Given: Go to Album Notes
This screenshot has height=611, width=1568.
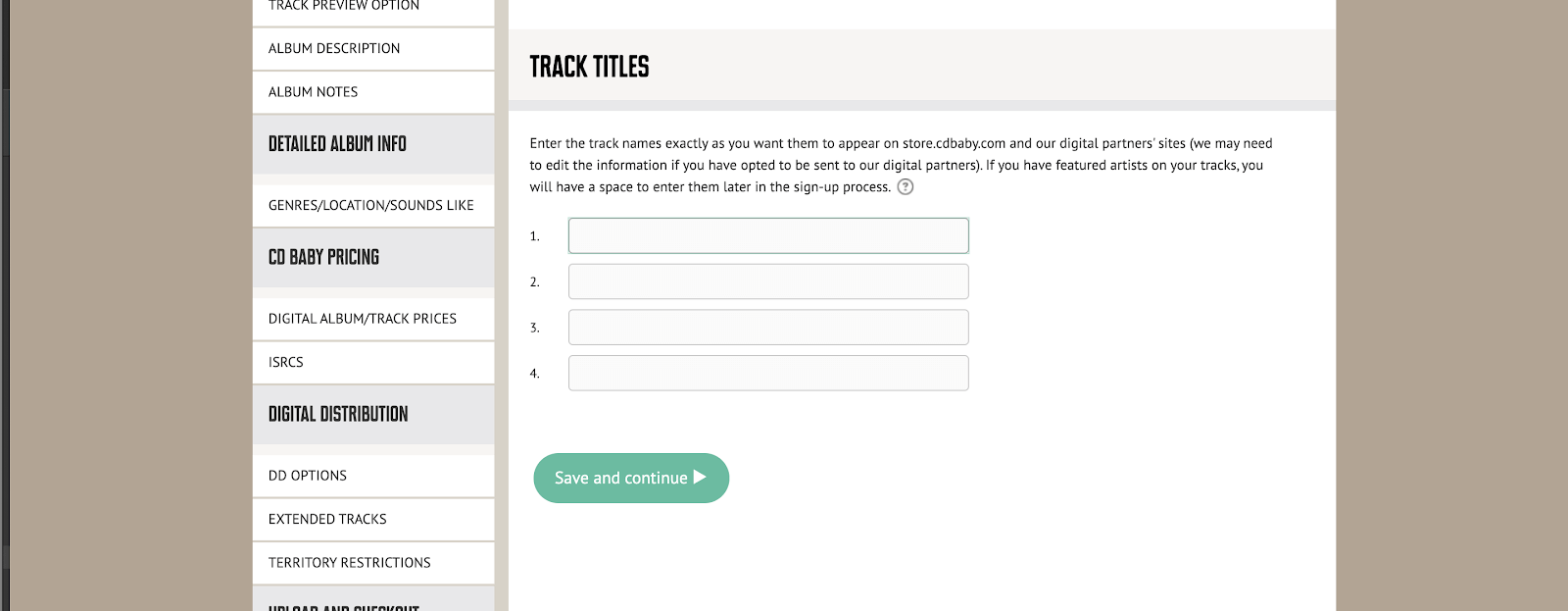Looking at the screenshot, I should (314, 92).
